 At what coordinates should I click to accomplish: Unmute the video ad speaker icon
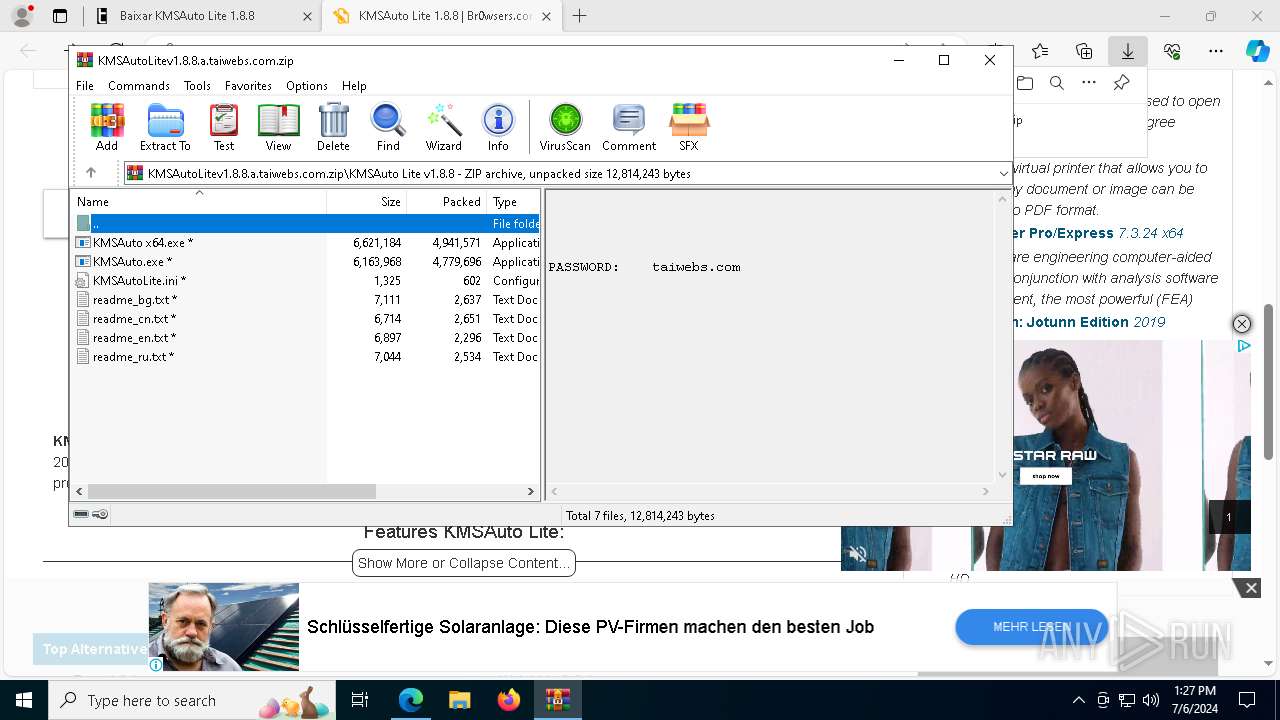[x=858, y=553]
